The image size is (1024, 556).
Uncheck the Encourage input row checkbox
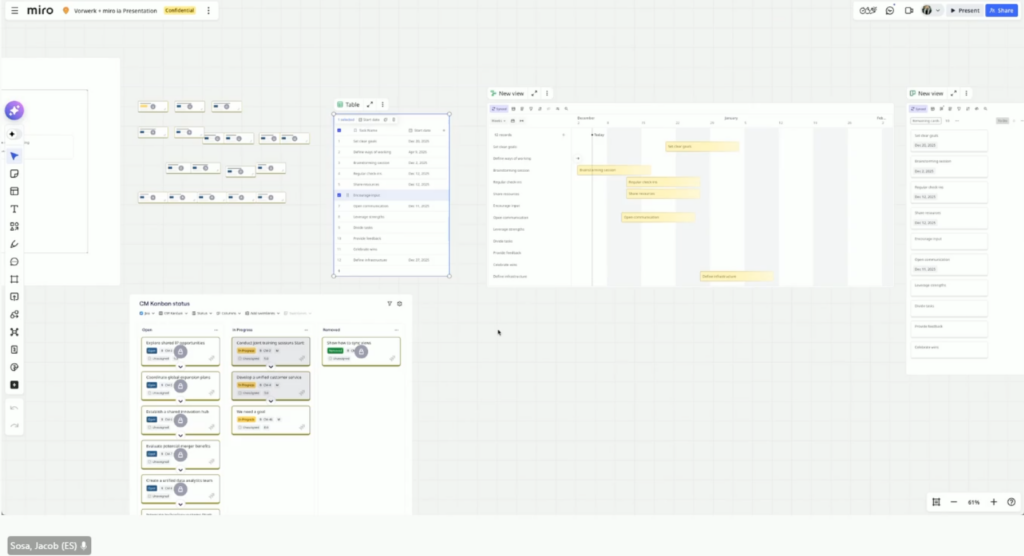point(339,195)
